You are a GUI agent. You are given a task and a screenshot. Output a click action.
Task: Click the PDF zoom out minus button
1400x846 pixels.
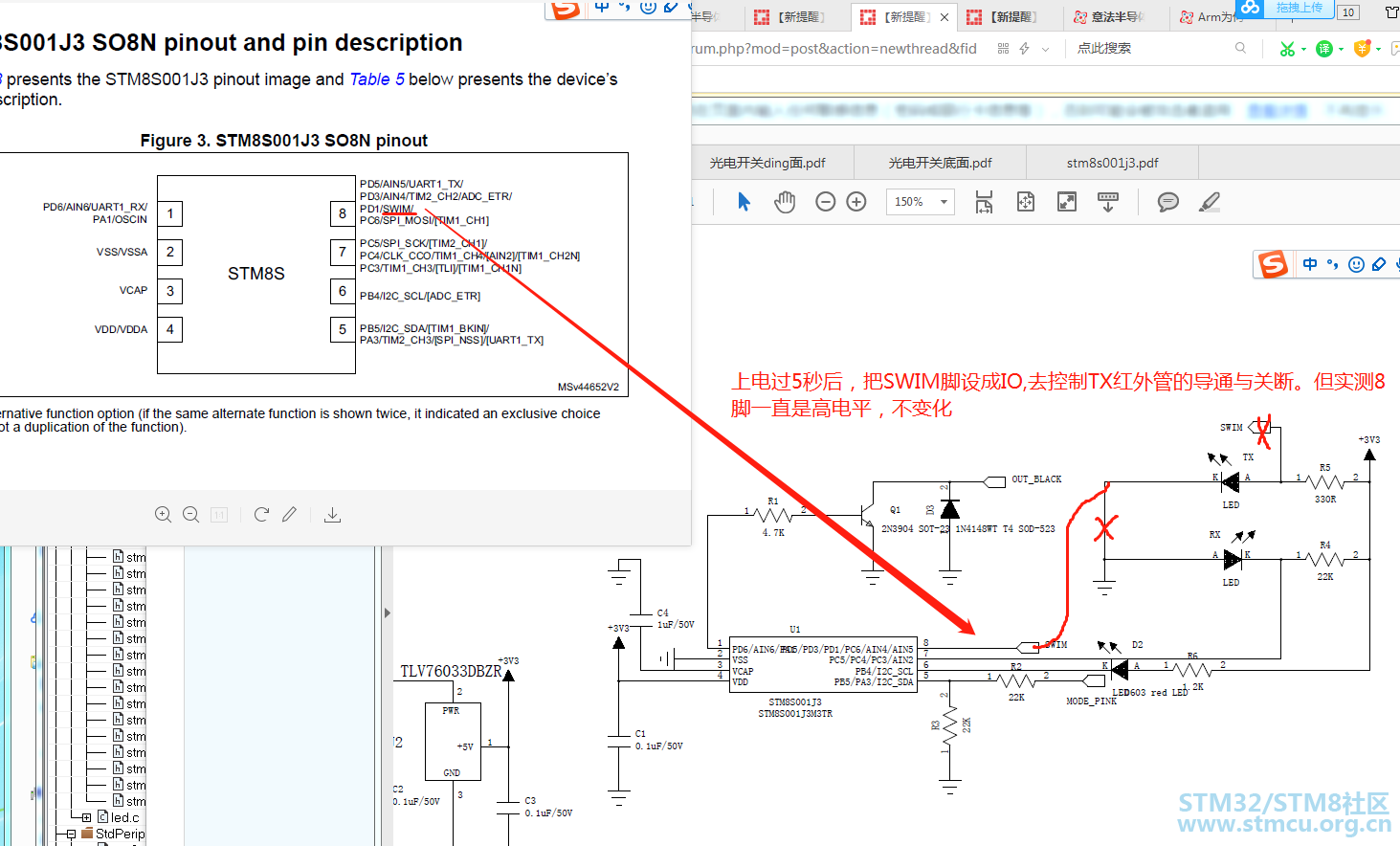point(826,202)
